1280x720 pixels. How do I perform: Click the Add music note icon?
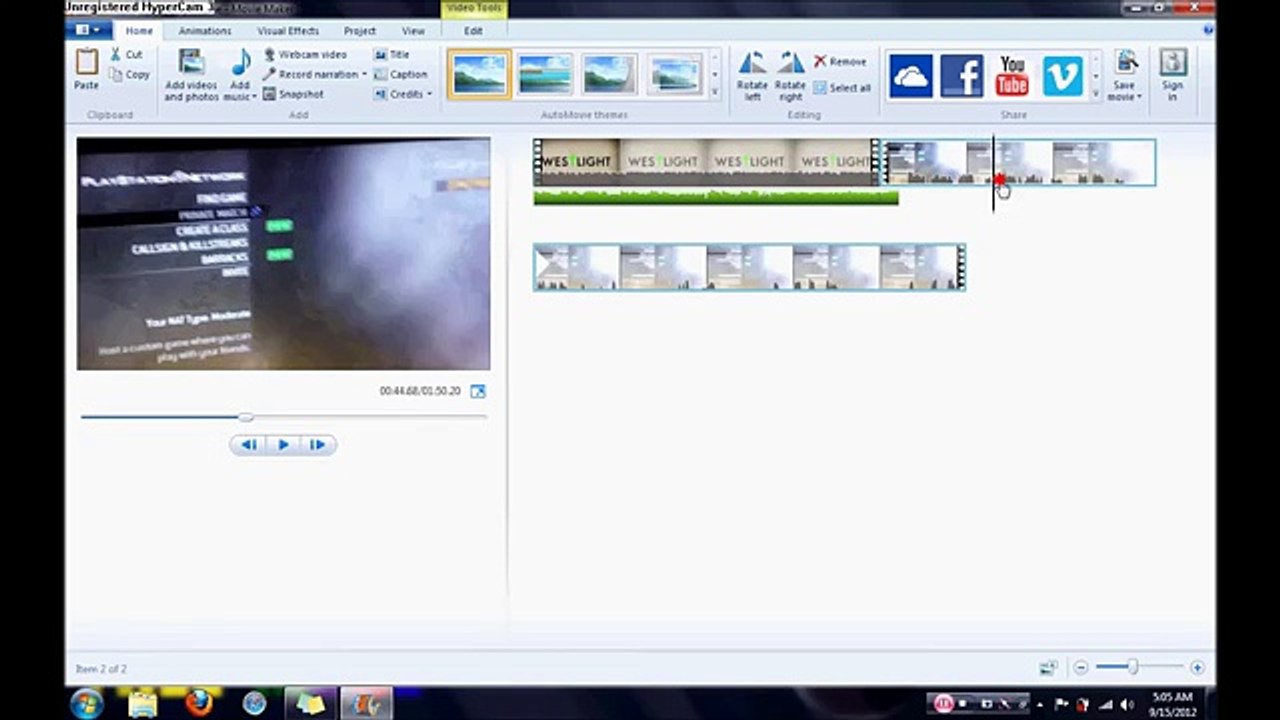tap(241, 63)
